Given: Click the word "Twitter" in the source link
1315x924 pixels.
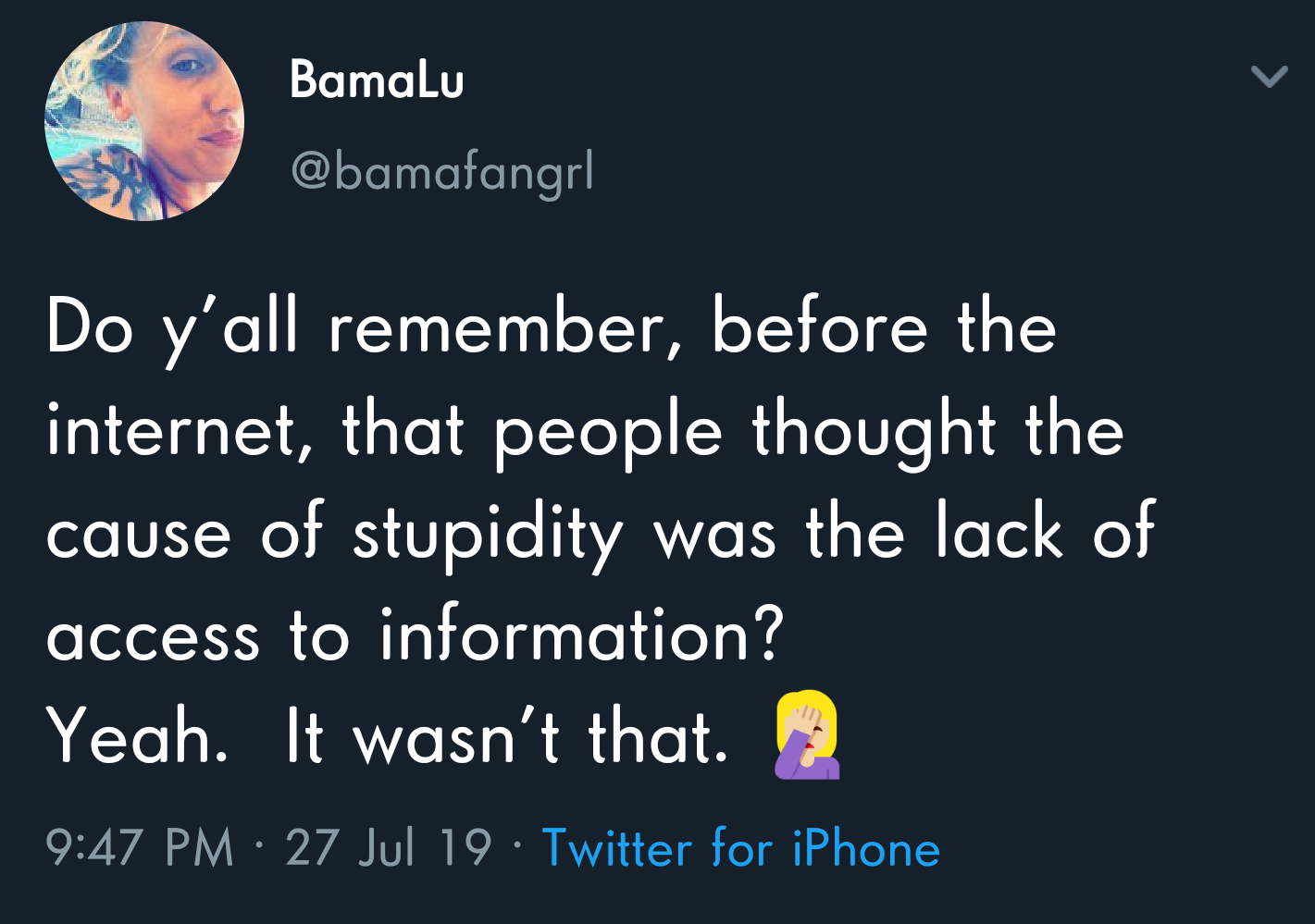Looking at the screenshot, I should pyautogui.click(x=616, y=847).
